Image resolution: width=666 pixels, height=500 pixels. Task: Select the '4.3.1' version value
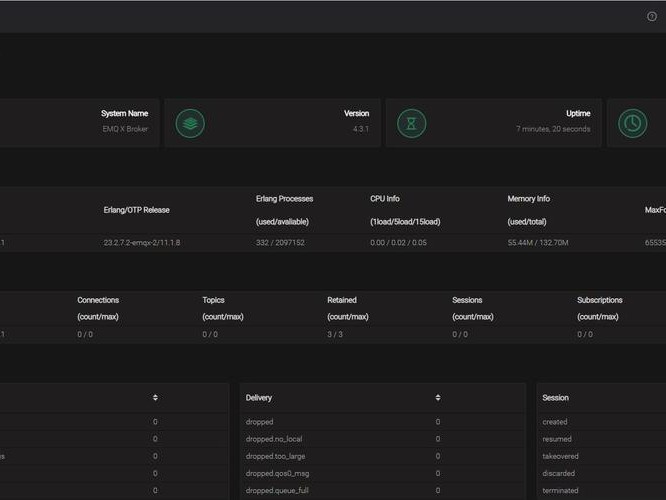361,129
